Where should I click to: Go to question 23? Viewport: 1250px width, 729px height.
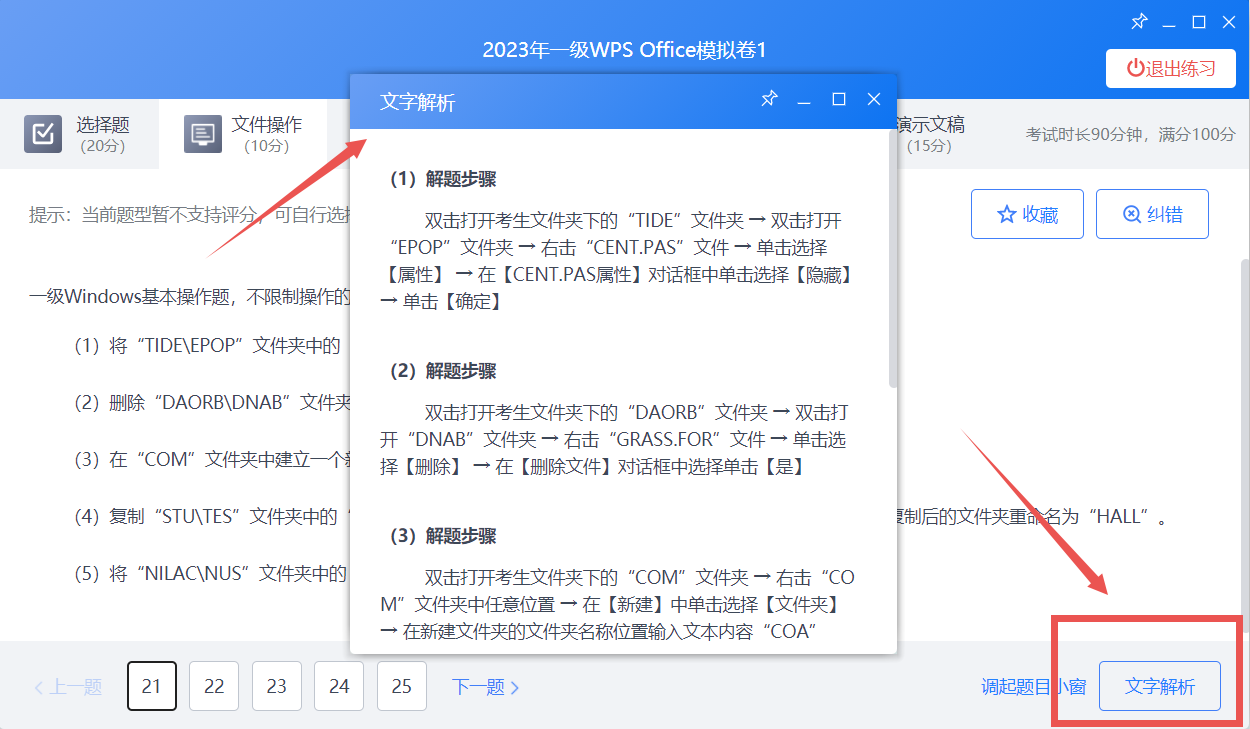point(277,686)
